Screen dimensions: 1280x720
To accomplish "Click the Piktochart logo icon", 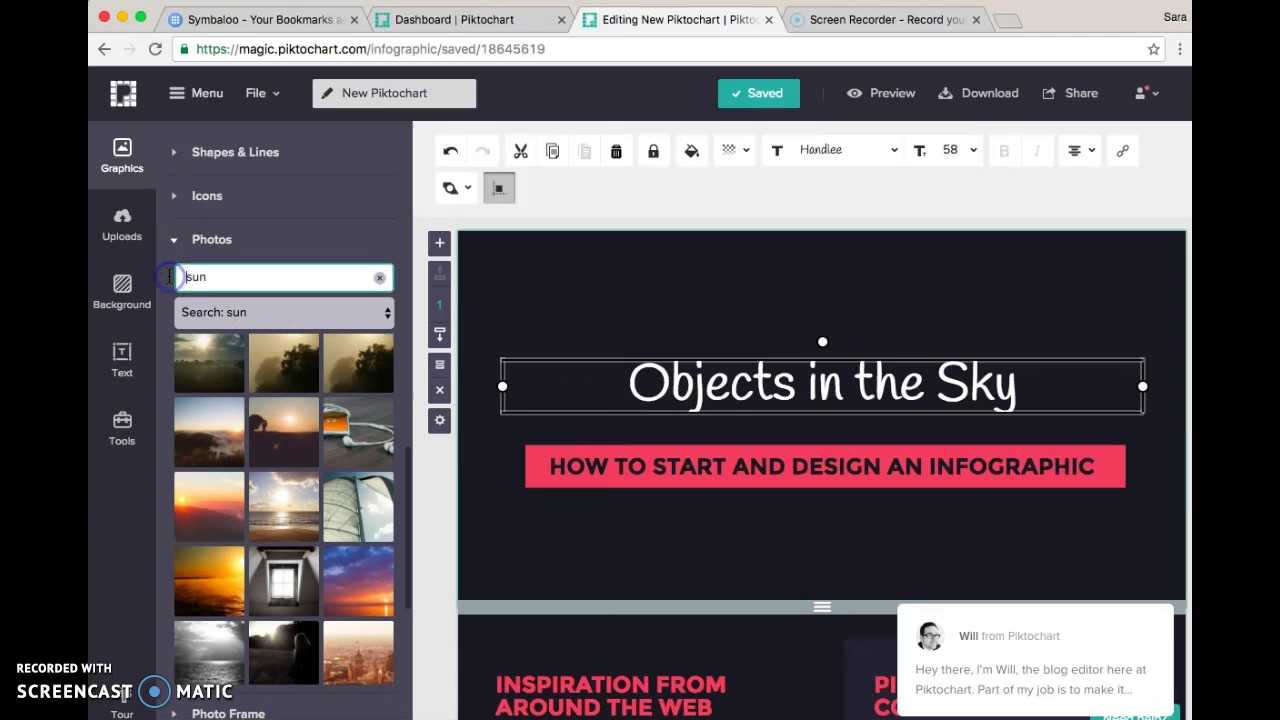I will coord(123,93).
